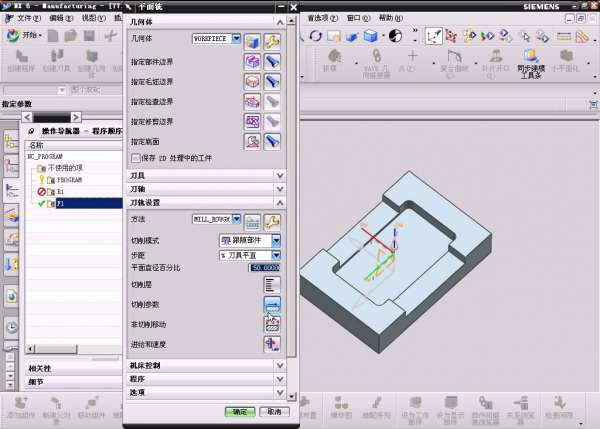Open the 非切削移动 settings icon
Screen dimensions: 600x429
(x=272, y=323)
